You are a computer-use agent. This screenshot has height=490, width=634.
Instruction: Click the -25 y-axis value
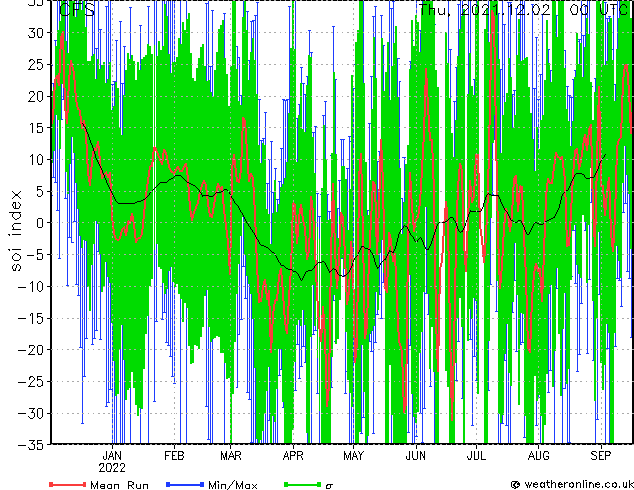pos(32,382)
